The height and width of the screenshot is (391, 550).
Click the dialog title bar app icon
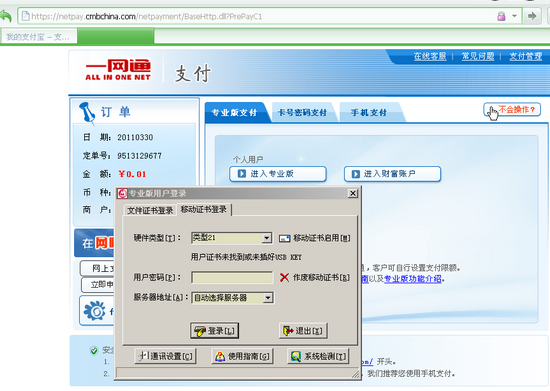[122, 193]
